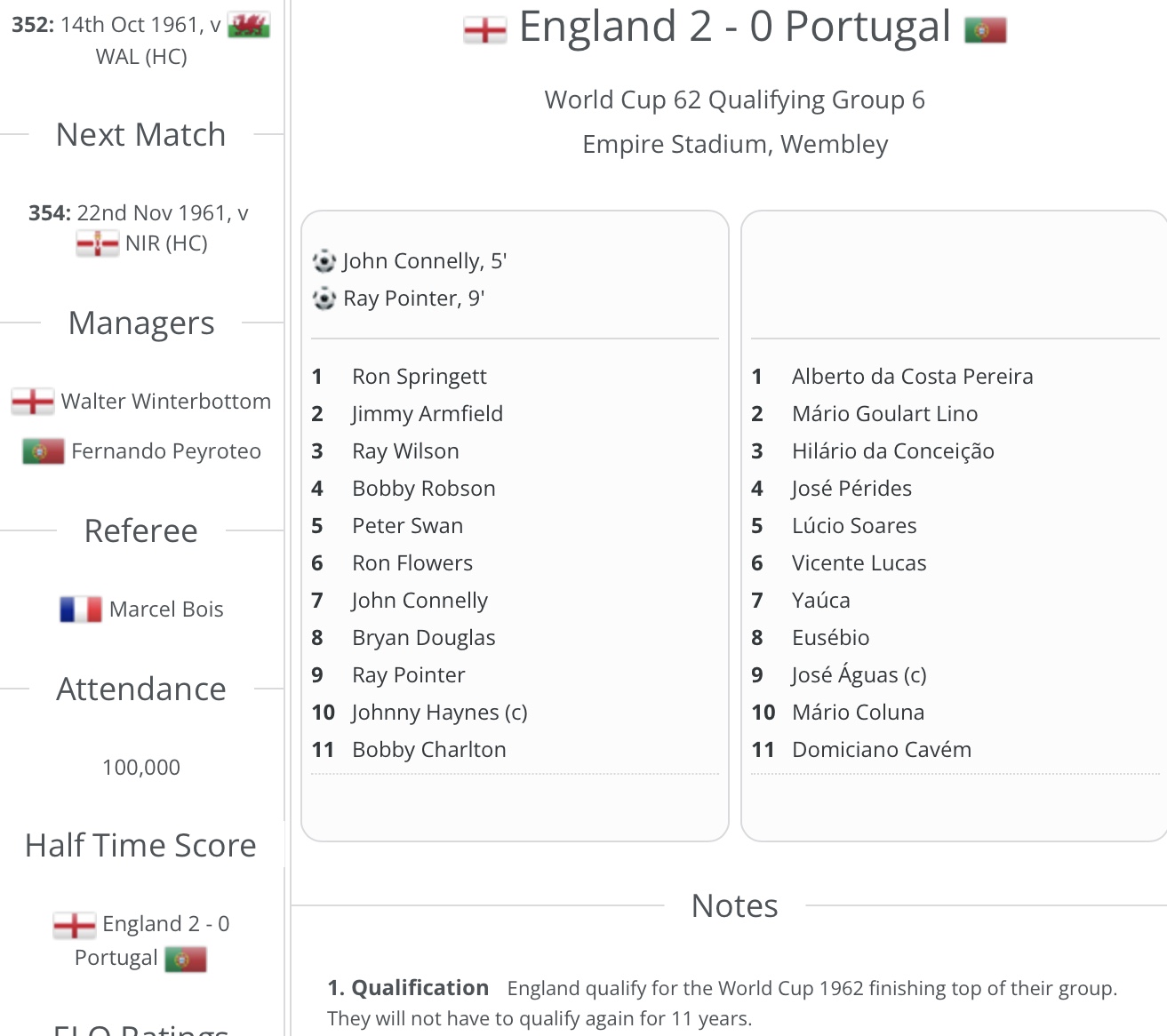Open Eusébio in the Portugal lineup
1167x1036 pixels.
pos(830,638)
